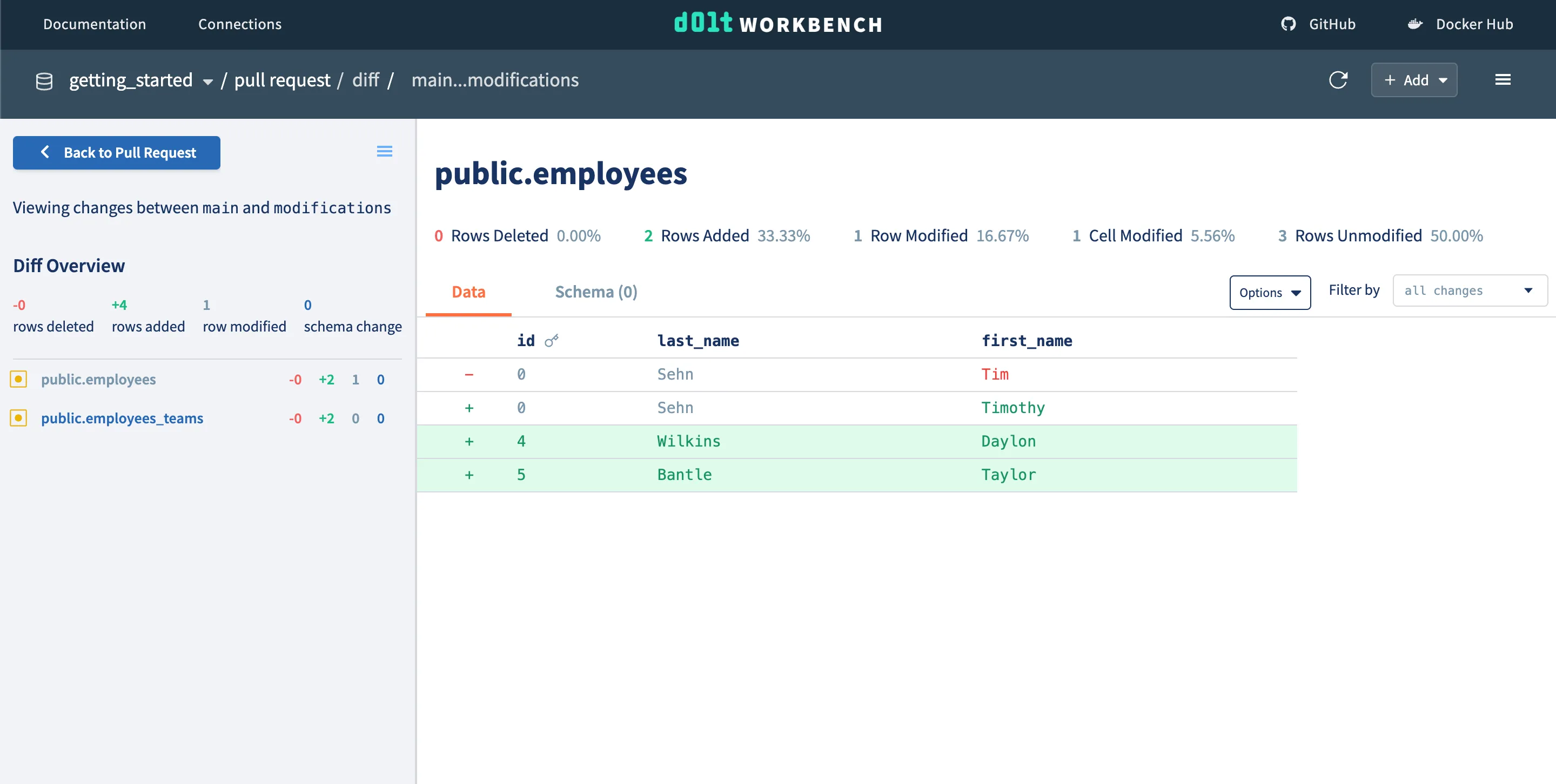Click Back to Pull Request
The width and height of the screenshot is (1556, 784).
click(116, 152)
